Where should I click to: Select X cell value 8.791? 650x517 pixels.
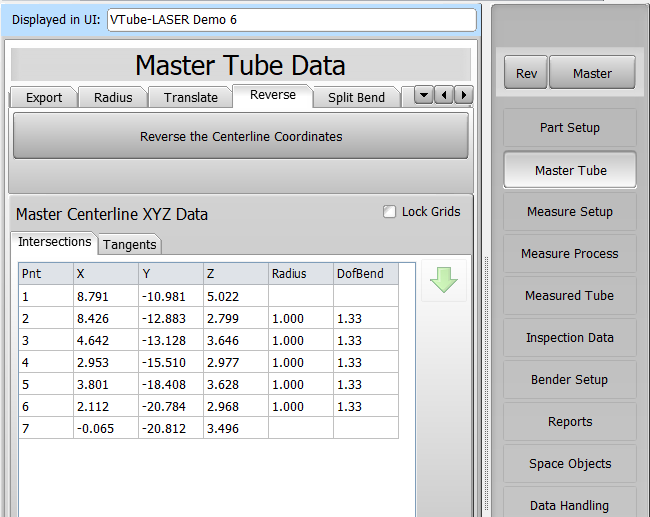106,296
